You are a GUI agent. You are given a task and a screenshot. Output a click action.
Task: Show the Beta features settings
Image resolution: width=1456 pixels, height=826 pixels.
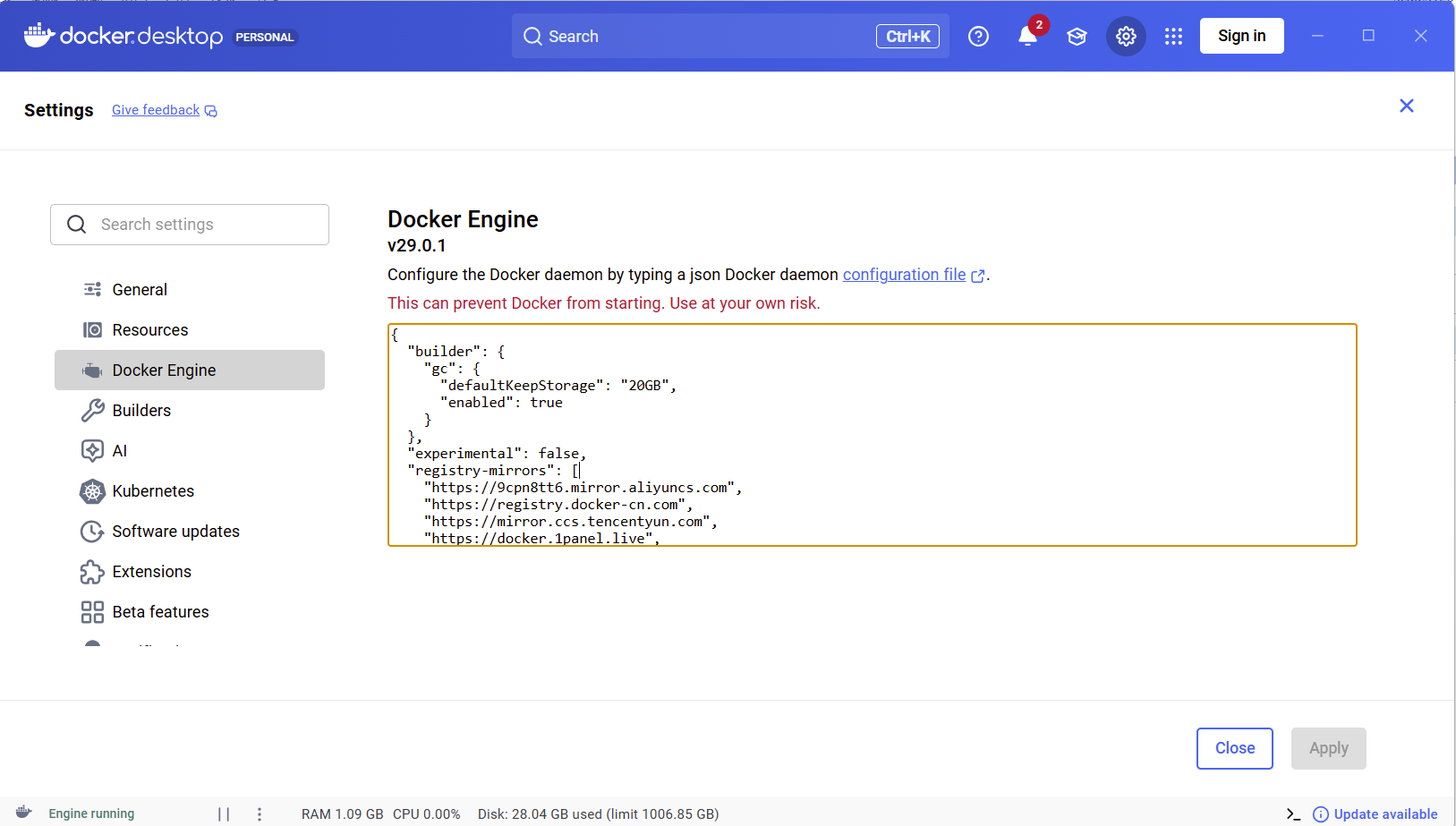tap(190, 612)
